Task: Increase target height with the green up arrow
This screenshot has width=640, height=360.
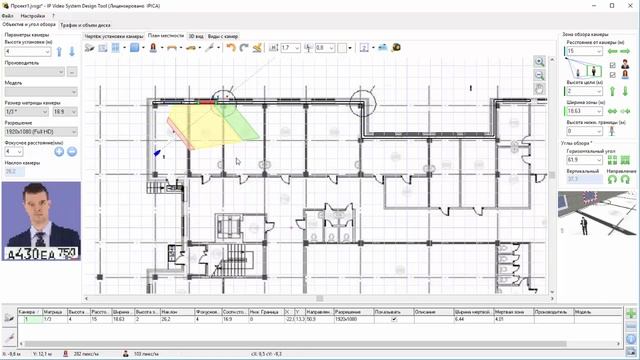Action: coord(612,91)
